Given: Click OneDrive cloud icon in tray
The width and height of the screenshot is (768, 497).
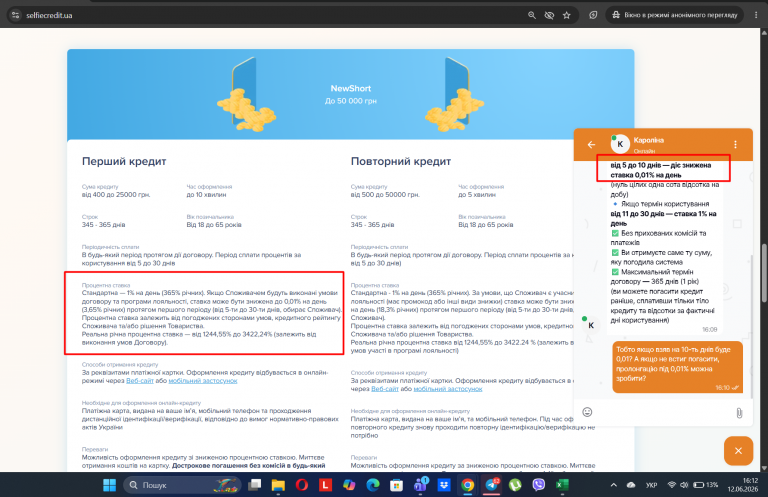Looking at the screenshot, I should [x=631, y=485].
